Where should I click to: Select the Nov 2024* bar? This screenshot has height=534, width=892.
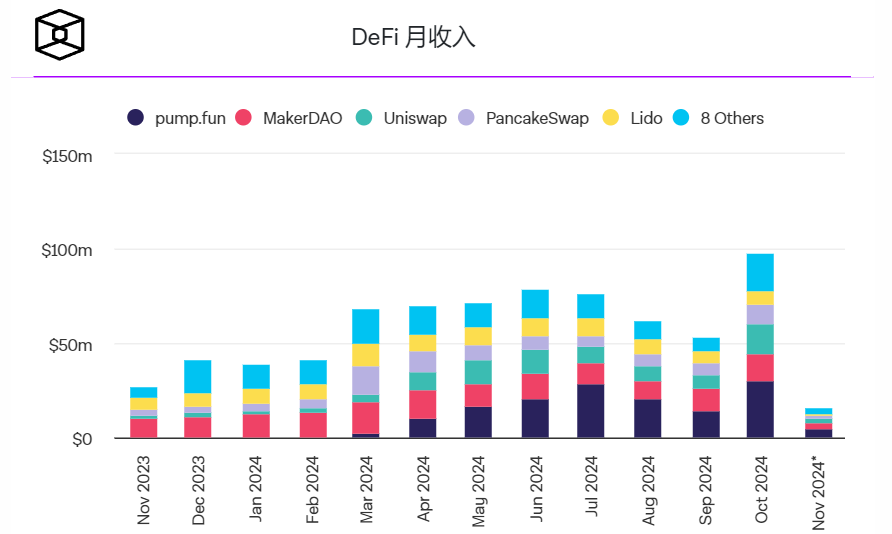(819, 423)
